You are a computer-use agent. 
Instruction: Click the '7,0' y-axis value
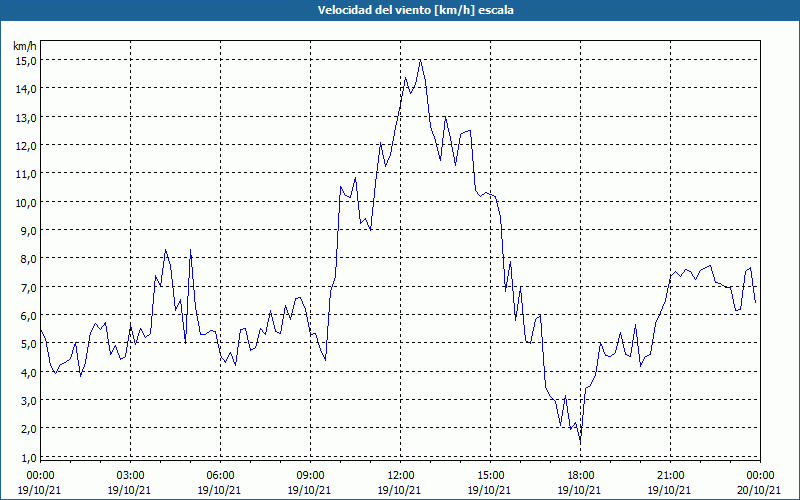(x=29, y=287)
